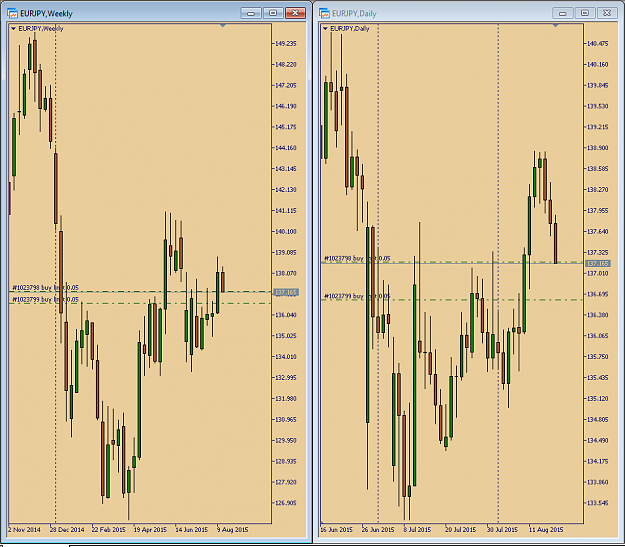
Task: Click price level 135.120 on Daily axis
Action: [x=597, y=399]
